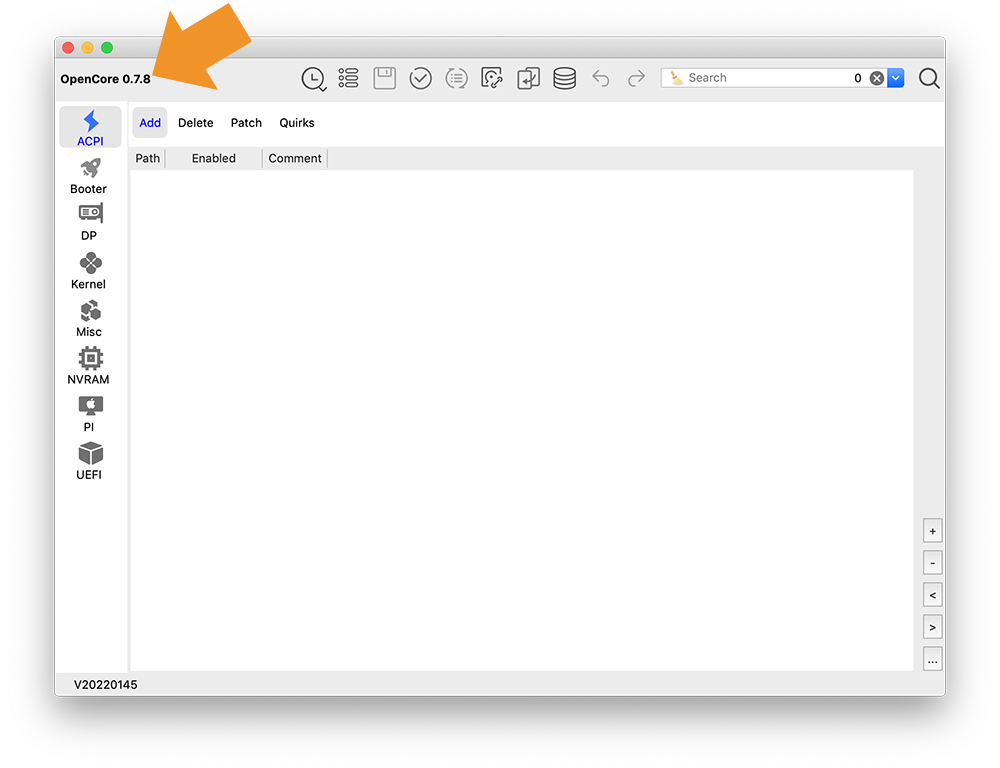Click the minus button to remove row
The height and width of the screenshot is (768, 1000).
pos(933,563)
